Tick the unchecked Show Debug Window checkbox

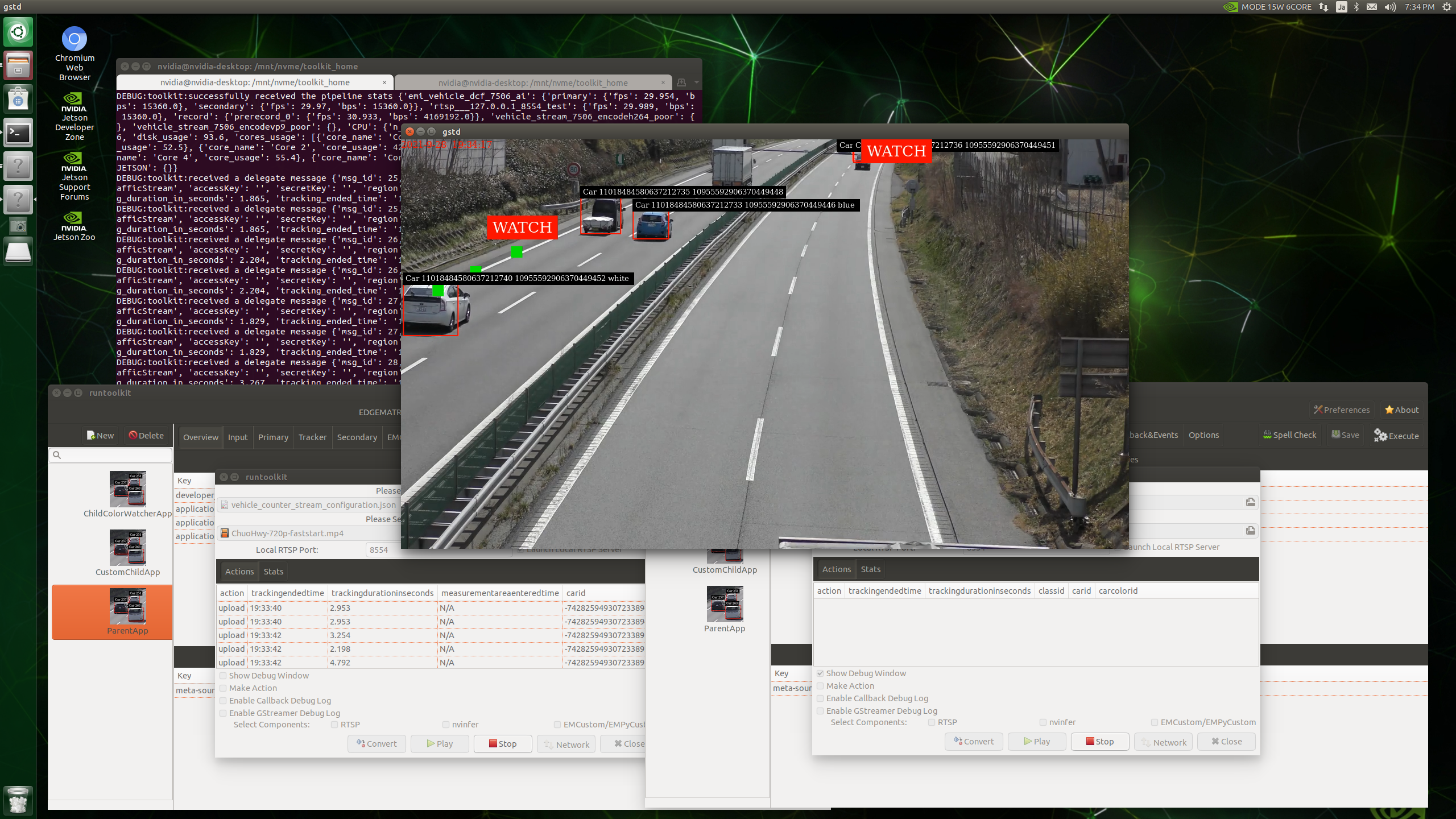click(x=223, y=676)
